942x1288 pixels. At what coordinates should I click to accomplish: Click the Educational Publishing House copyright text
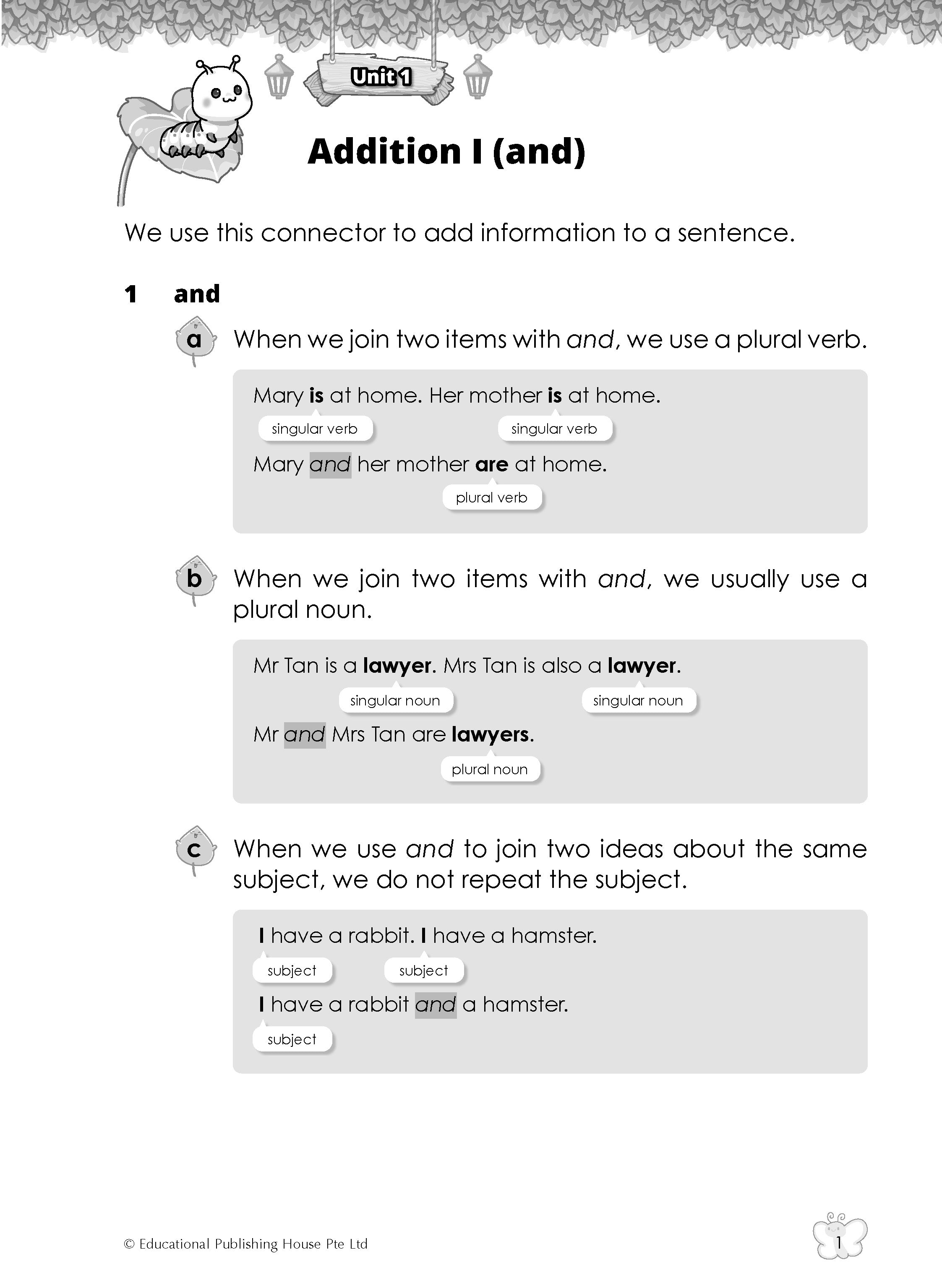click(x=246, y=1244)
